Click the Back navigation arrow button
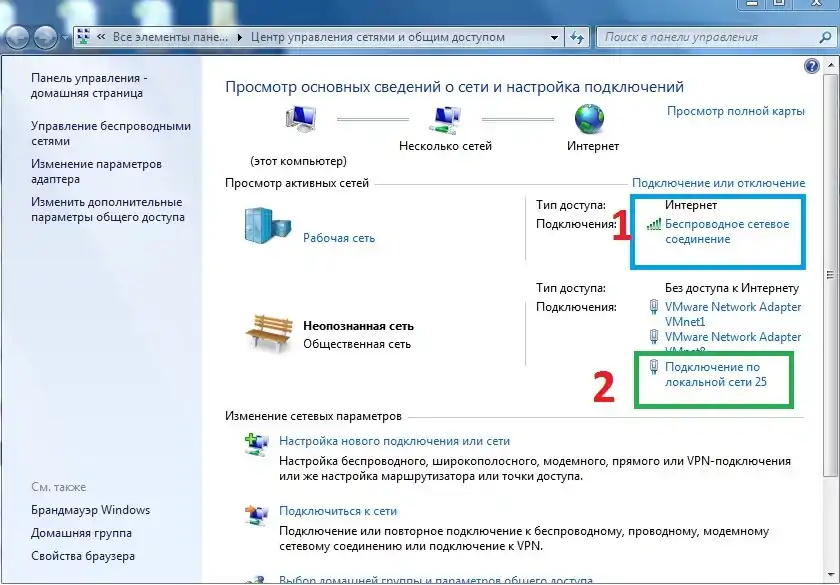The image size is (840, 585). 17,38
